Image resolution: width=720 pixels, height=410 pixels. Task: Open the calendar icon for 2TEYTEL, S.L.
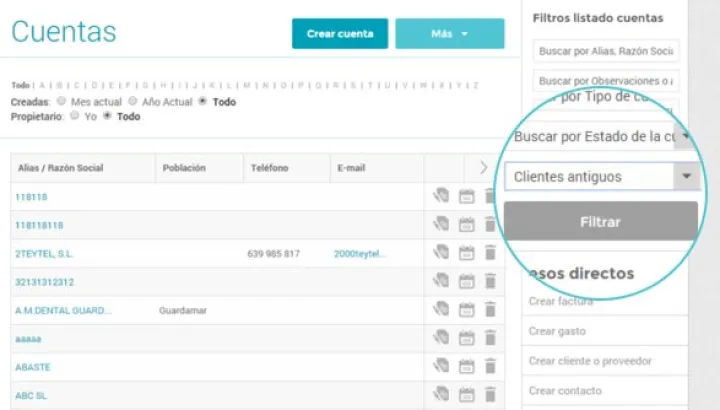(467, 253)
